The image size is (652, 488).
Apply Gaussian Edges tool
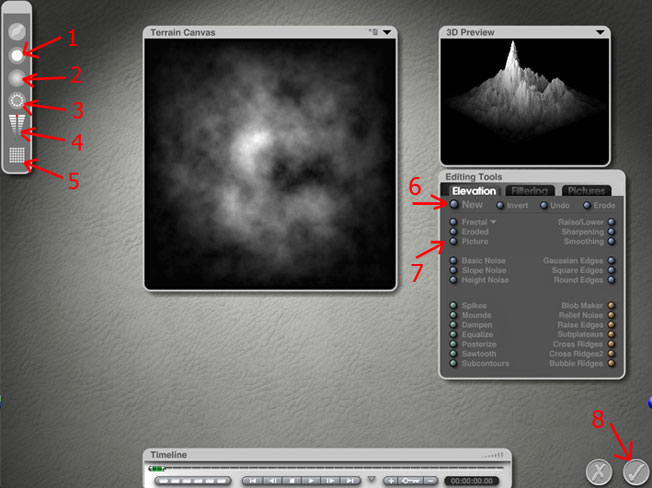[x=612, y=261]
